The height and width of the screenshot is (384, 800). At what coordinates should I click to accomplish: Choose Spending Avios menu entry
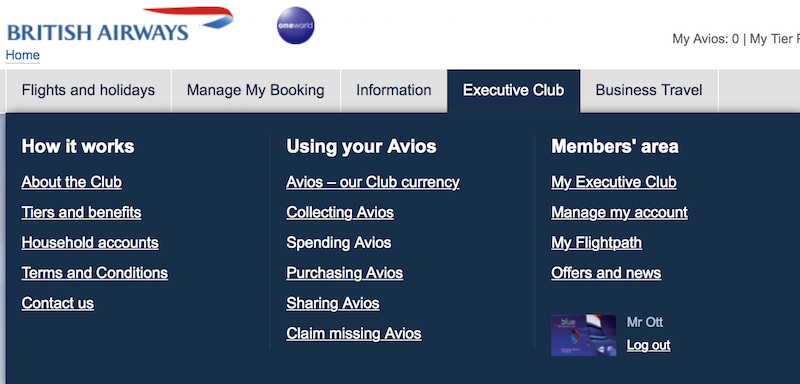[x=339, y=242]
